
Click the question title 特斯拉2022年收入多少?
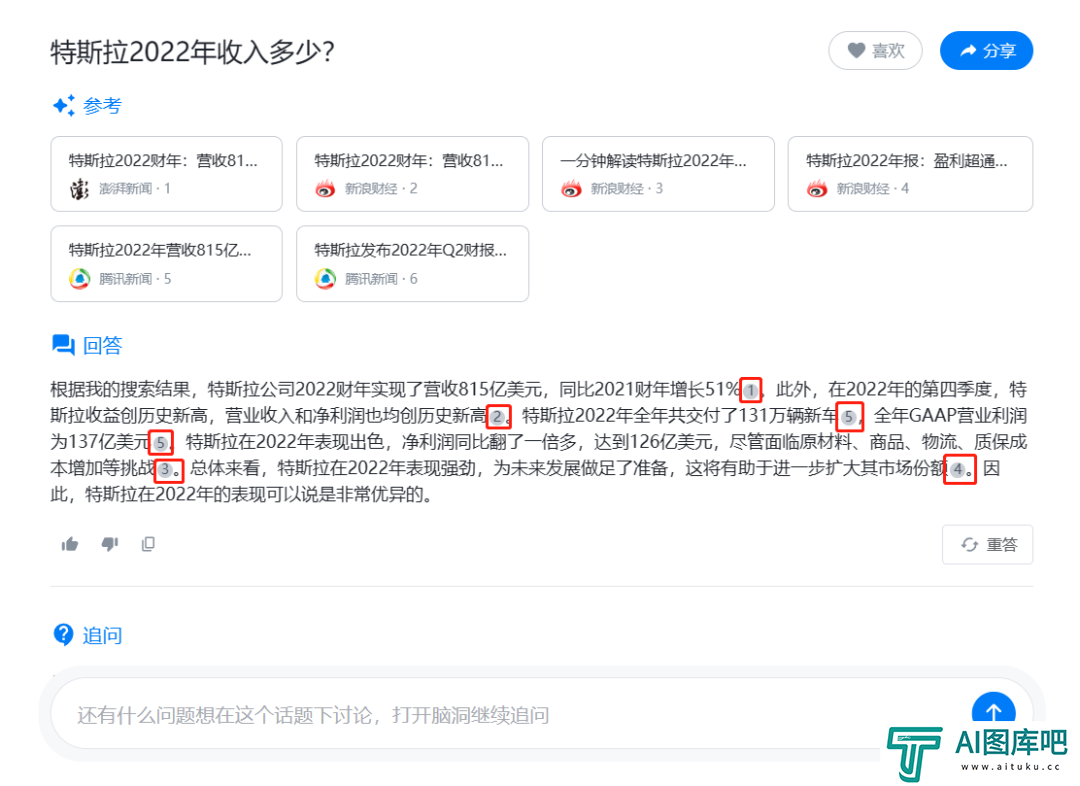tap(192, 52)
